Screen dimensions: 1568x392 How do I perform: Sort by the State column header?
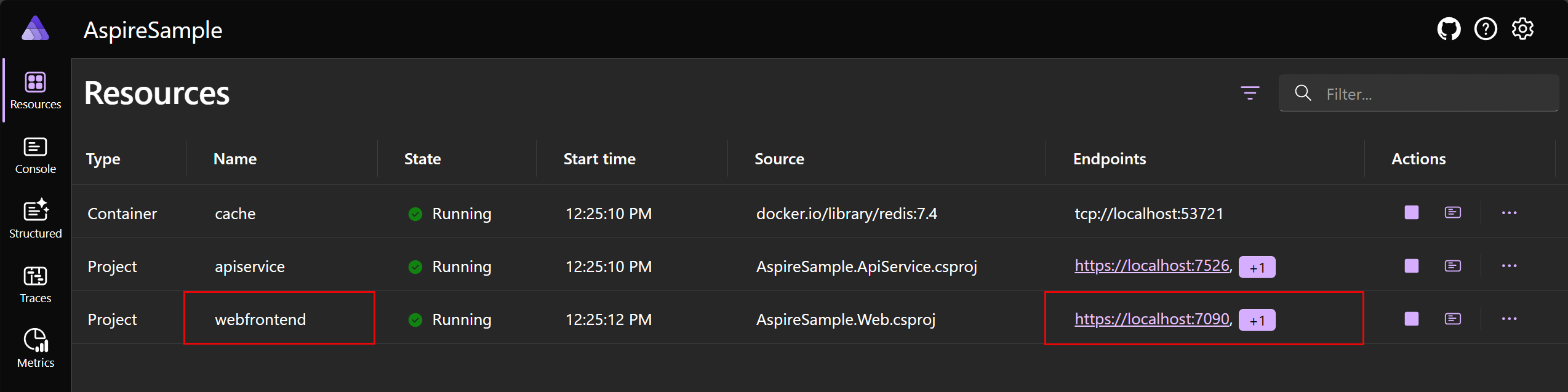pyautogui.click(x=422, y=159)
